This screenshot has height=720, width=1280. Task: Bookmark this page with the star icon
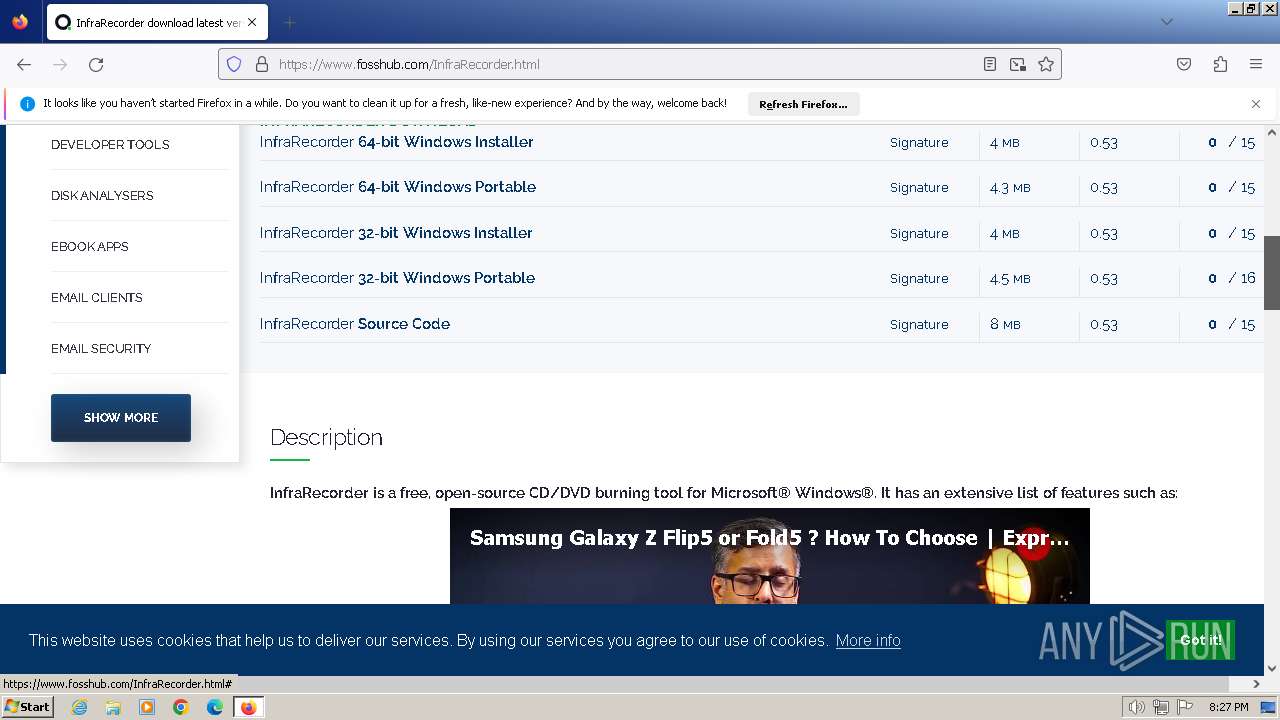tap(1046, 64)
